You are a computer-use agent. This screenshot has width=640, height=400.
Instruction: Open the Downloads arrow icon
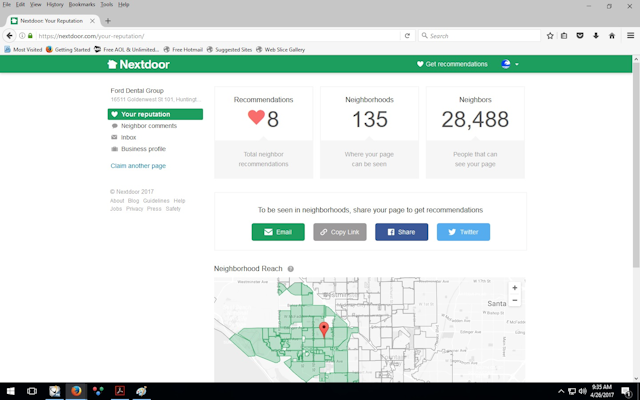click(596, 36)
